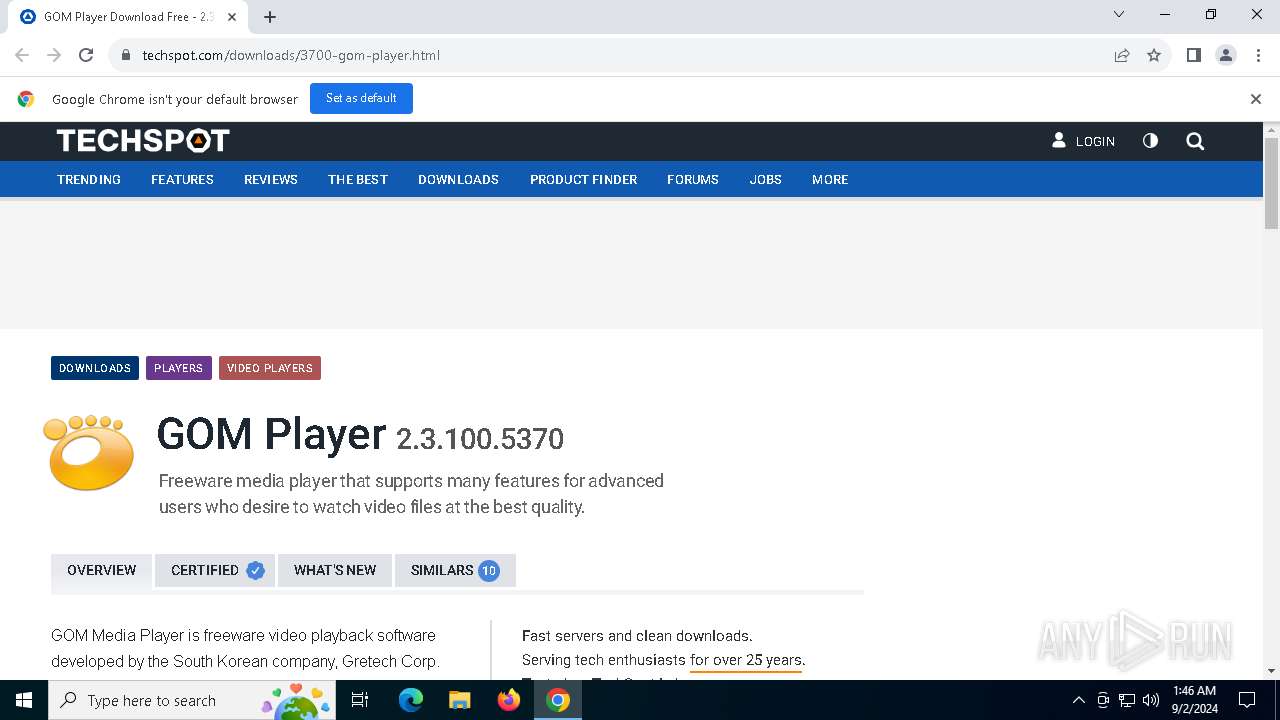Image resolution: width=1280 pixels, height=720 pixels.
Task: Open a new tab with plus button
Action: (270, 17)
